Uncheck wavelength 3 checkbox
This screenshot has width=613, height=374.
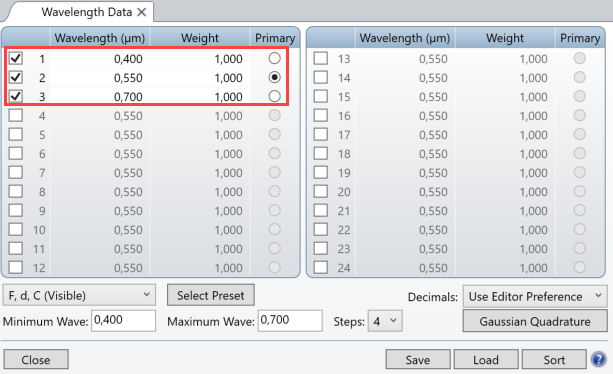tap(16, 96)
